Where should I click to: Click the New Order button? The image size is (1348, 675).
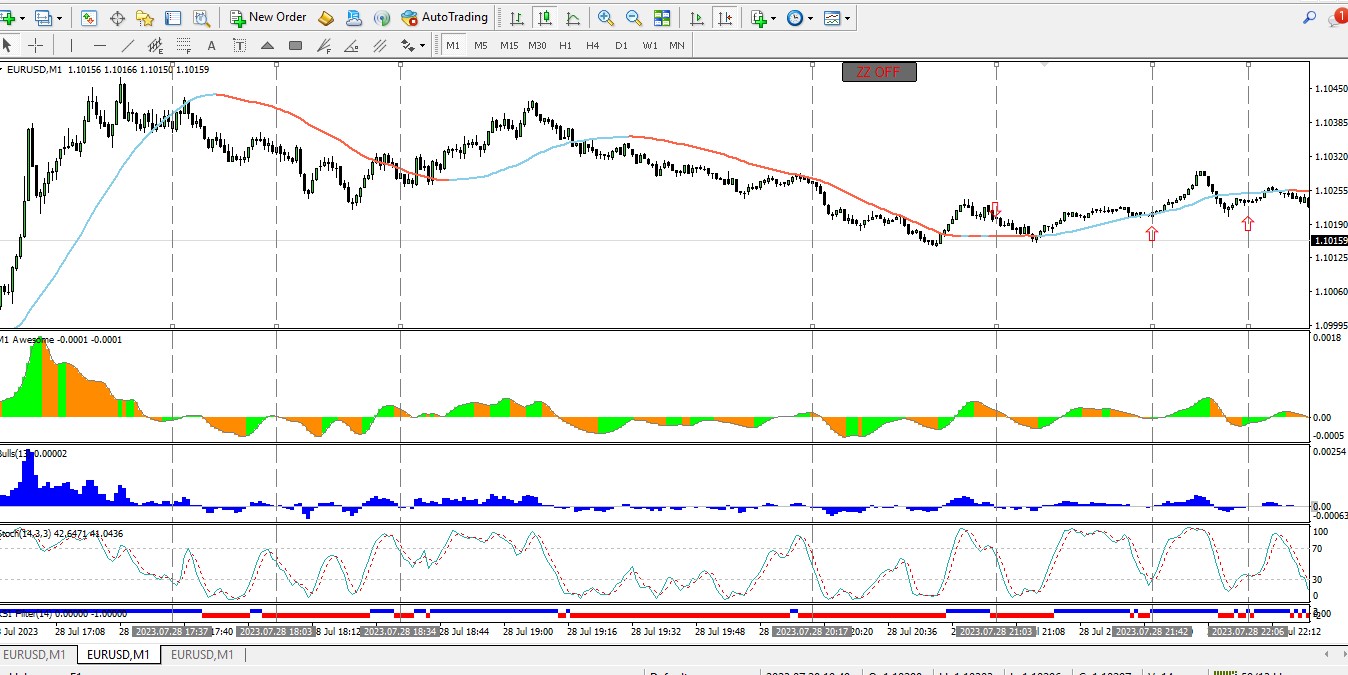[268, 17]
